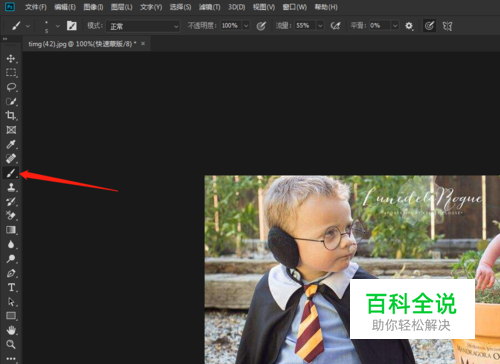The image size is (500, 364).
Task: Click the 模式 mode label
Action: pos(95,26)
